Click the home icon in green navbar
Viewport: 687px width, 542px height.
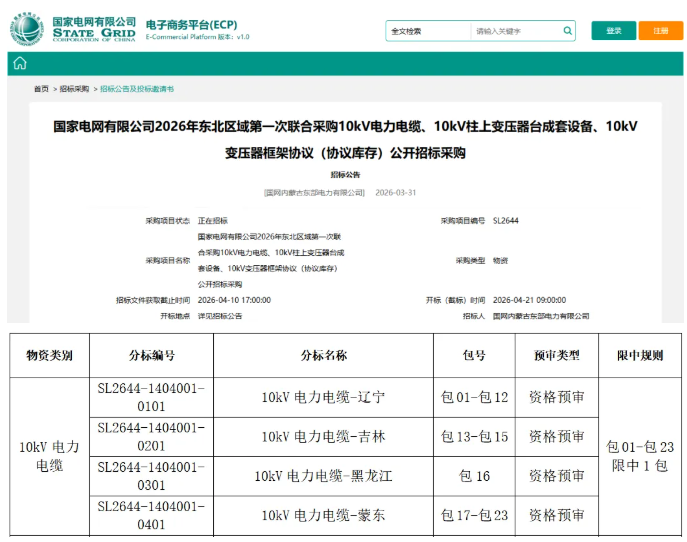coord(20,64)
